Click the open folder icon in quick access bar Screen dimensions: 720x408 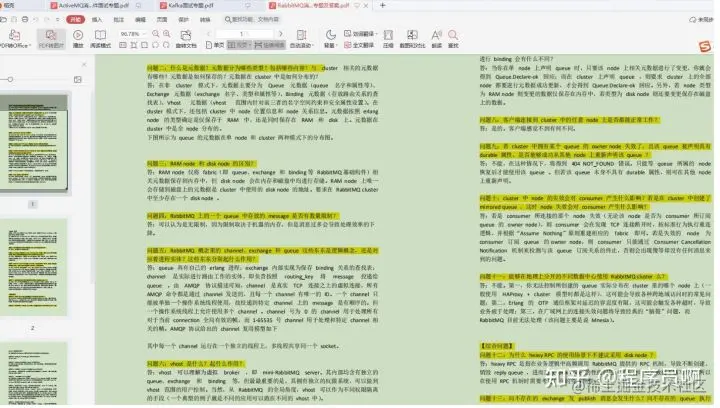click(x=4, y=19)
